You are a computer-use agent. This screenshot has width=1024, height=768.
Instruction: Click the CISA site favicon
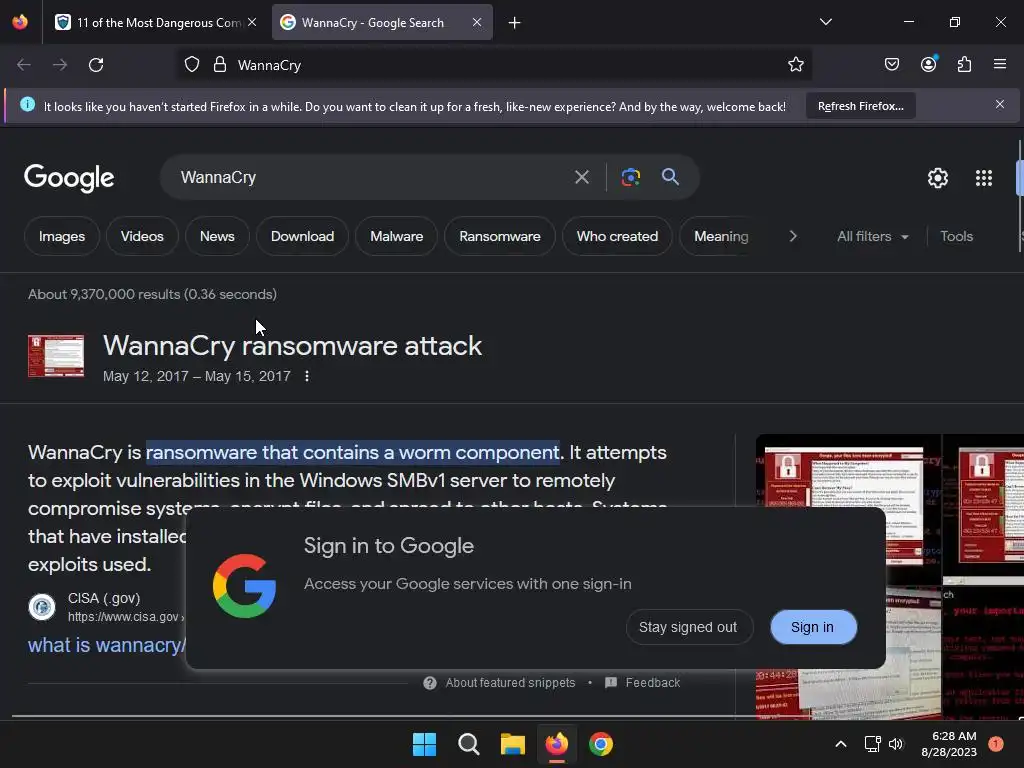pos(42,607)
